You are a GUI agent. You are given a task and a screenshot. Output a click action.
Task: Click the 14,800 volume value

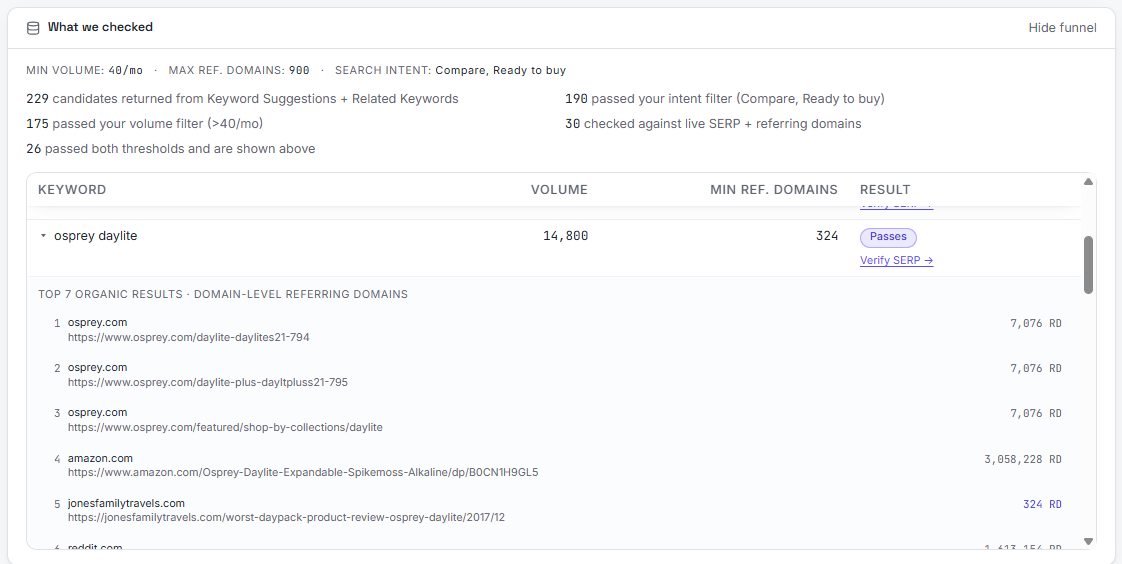pos(565,236)
